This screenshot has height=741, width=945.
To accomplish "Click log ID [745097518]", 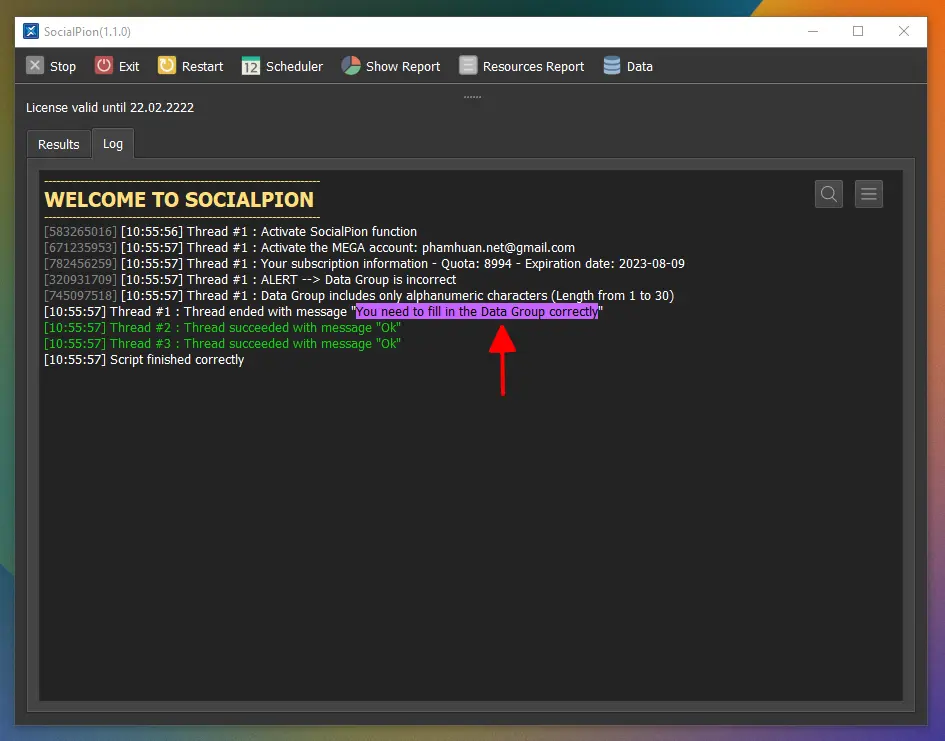I will click(80, 295).
